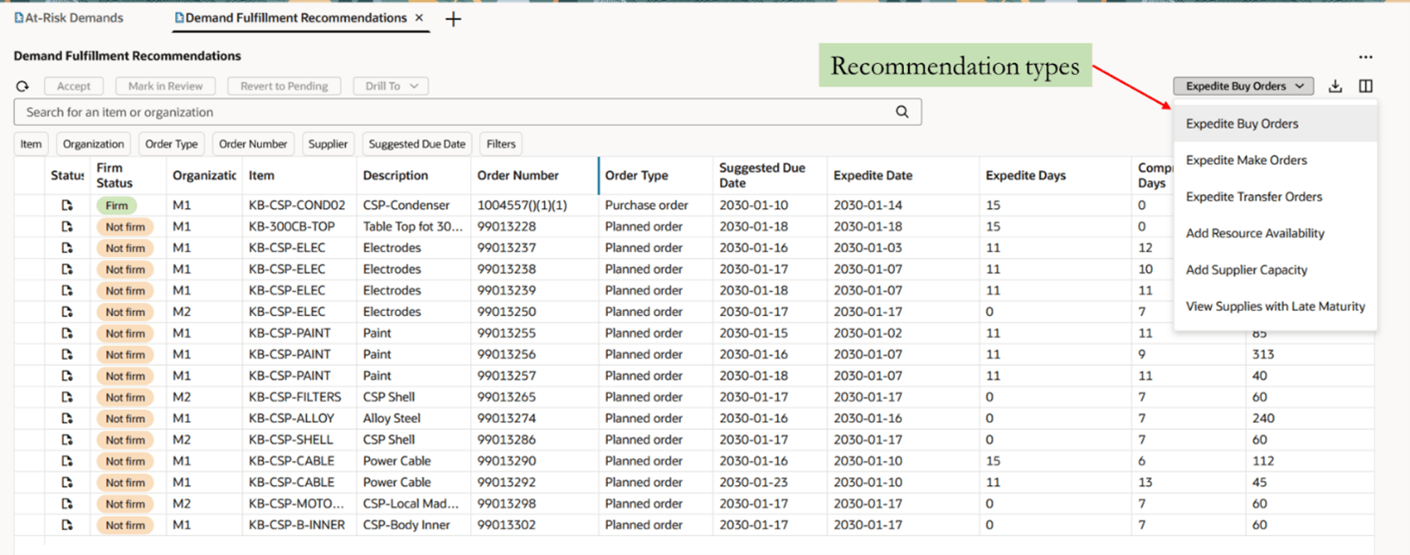
Task: Click the Revert to Pending button
Action: pos(284,86)
